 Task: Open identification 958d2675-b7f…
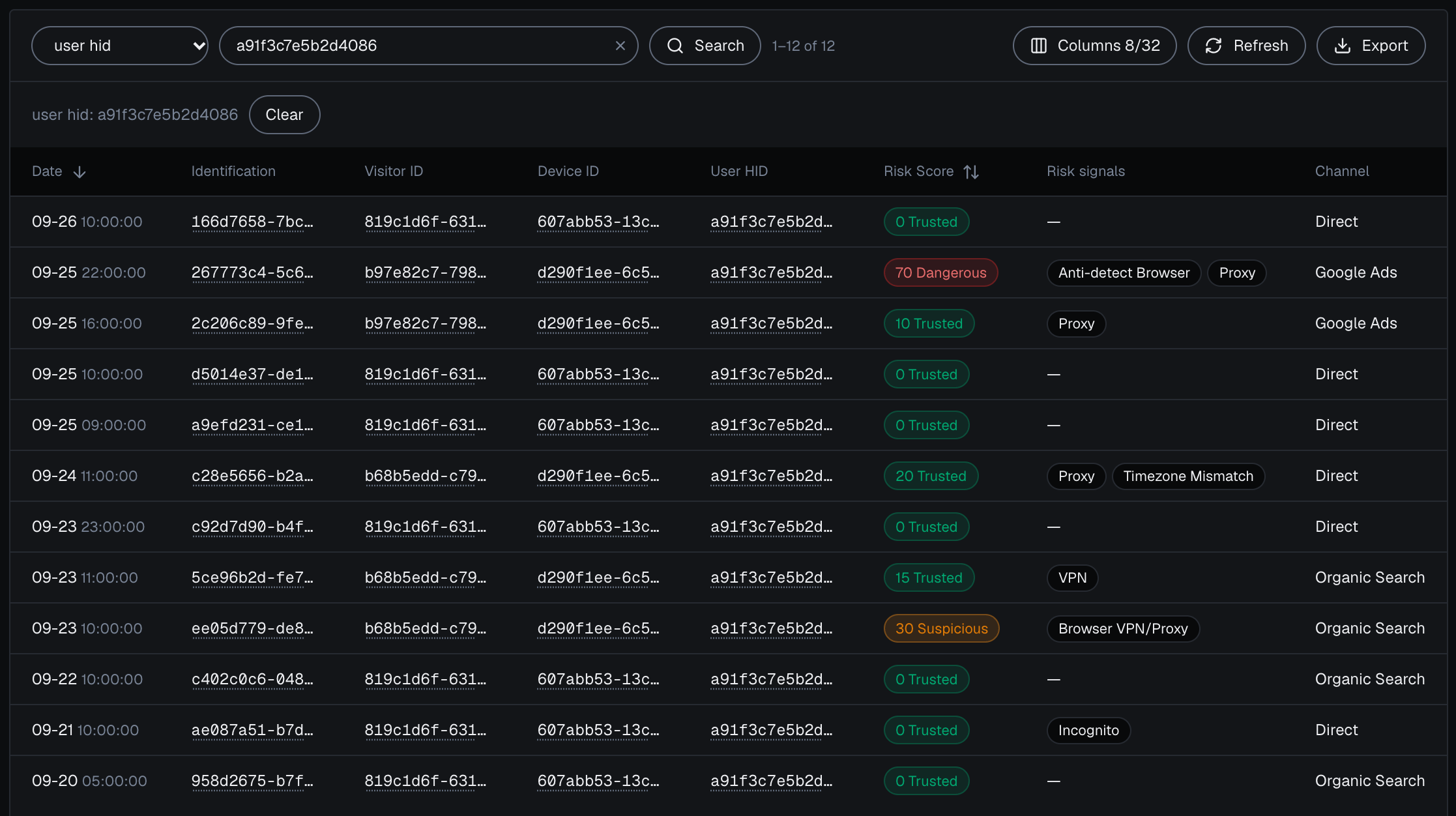[x=252, y=781]
